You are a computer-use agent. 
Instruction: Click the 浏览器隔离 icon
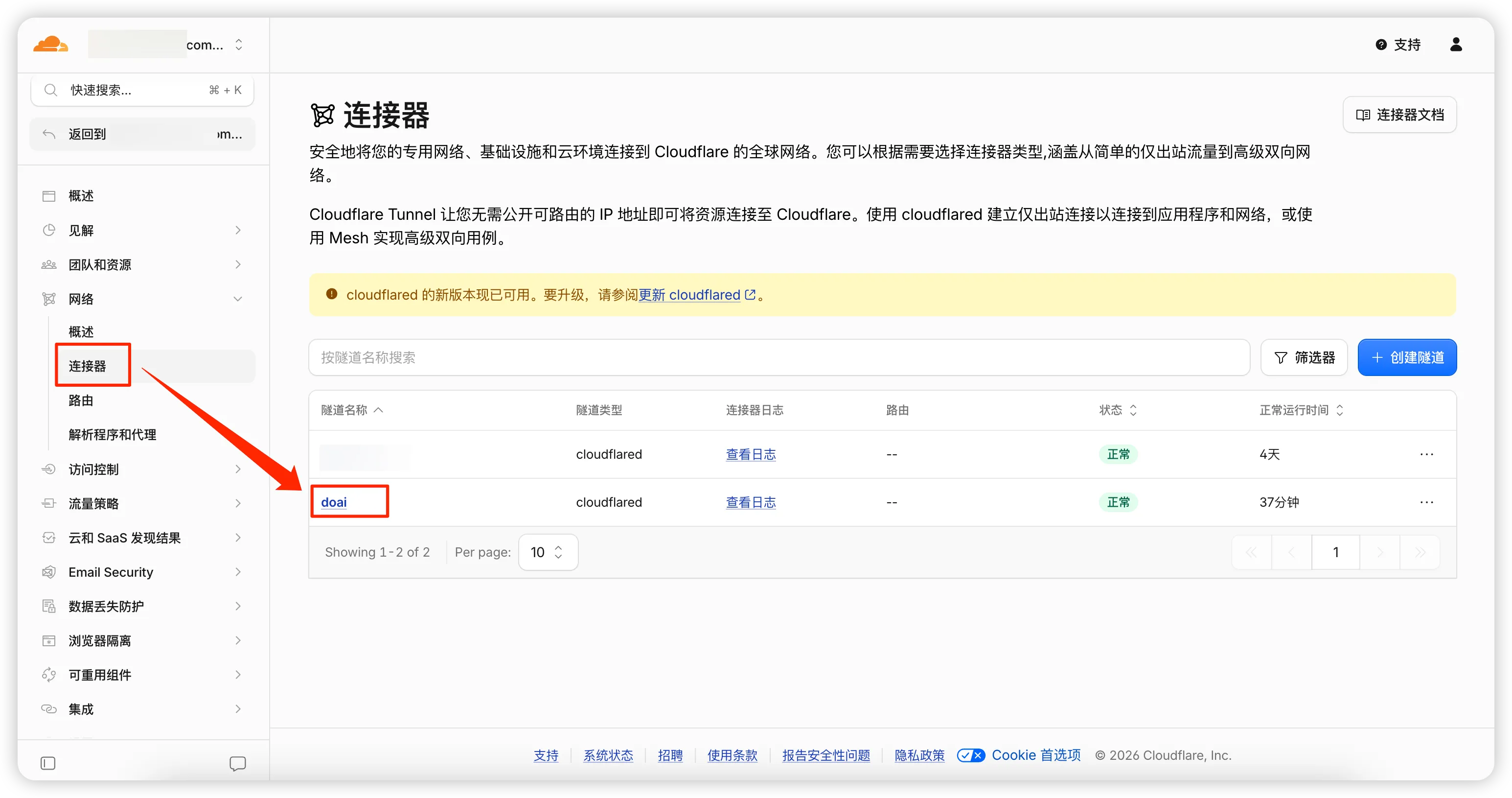coord(49,641)
